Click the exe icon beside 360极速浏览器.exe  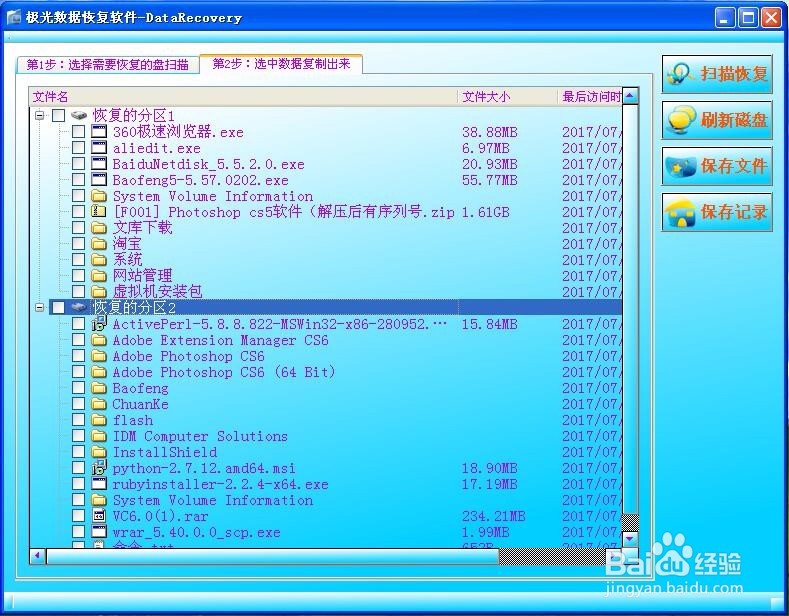point(99,132)
